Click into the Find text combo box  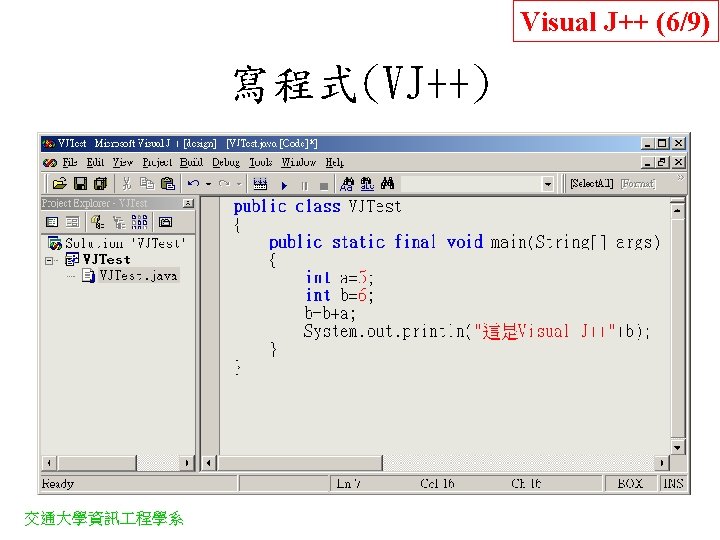coord(472,184)
